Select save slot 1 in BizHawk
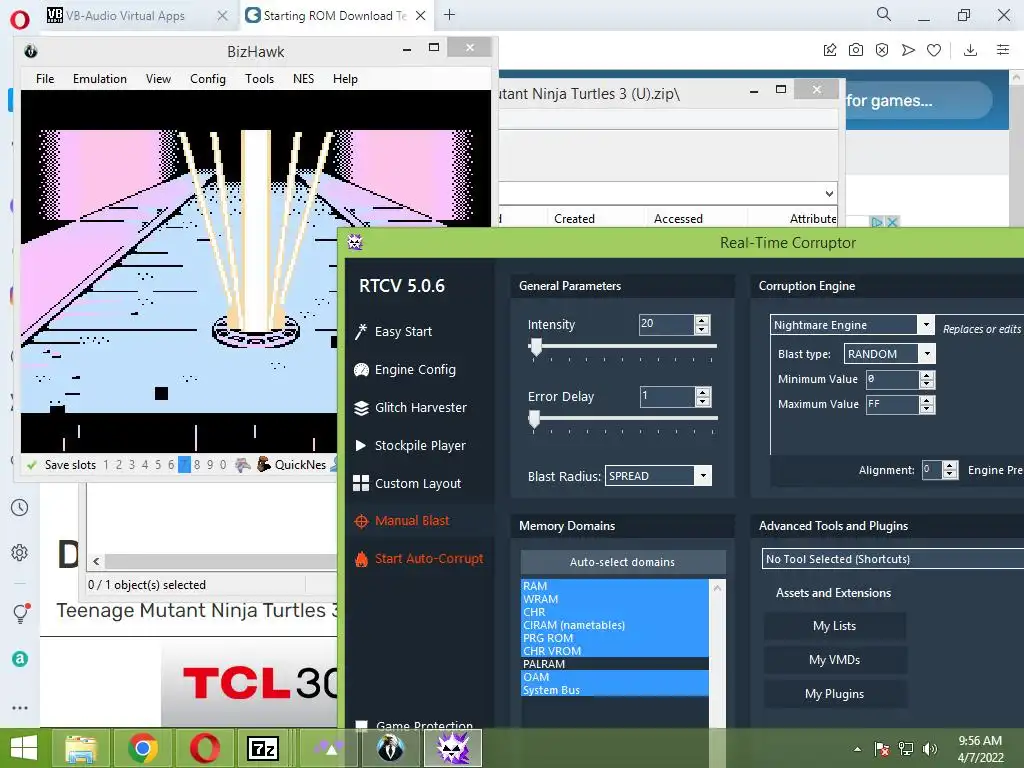Image resolution: width=1024 pixels, height=768 pixels. coord(106,465)
